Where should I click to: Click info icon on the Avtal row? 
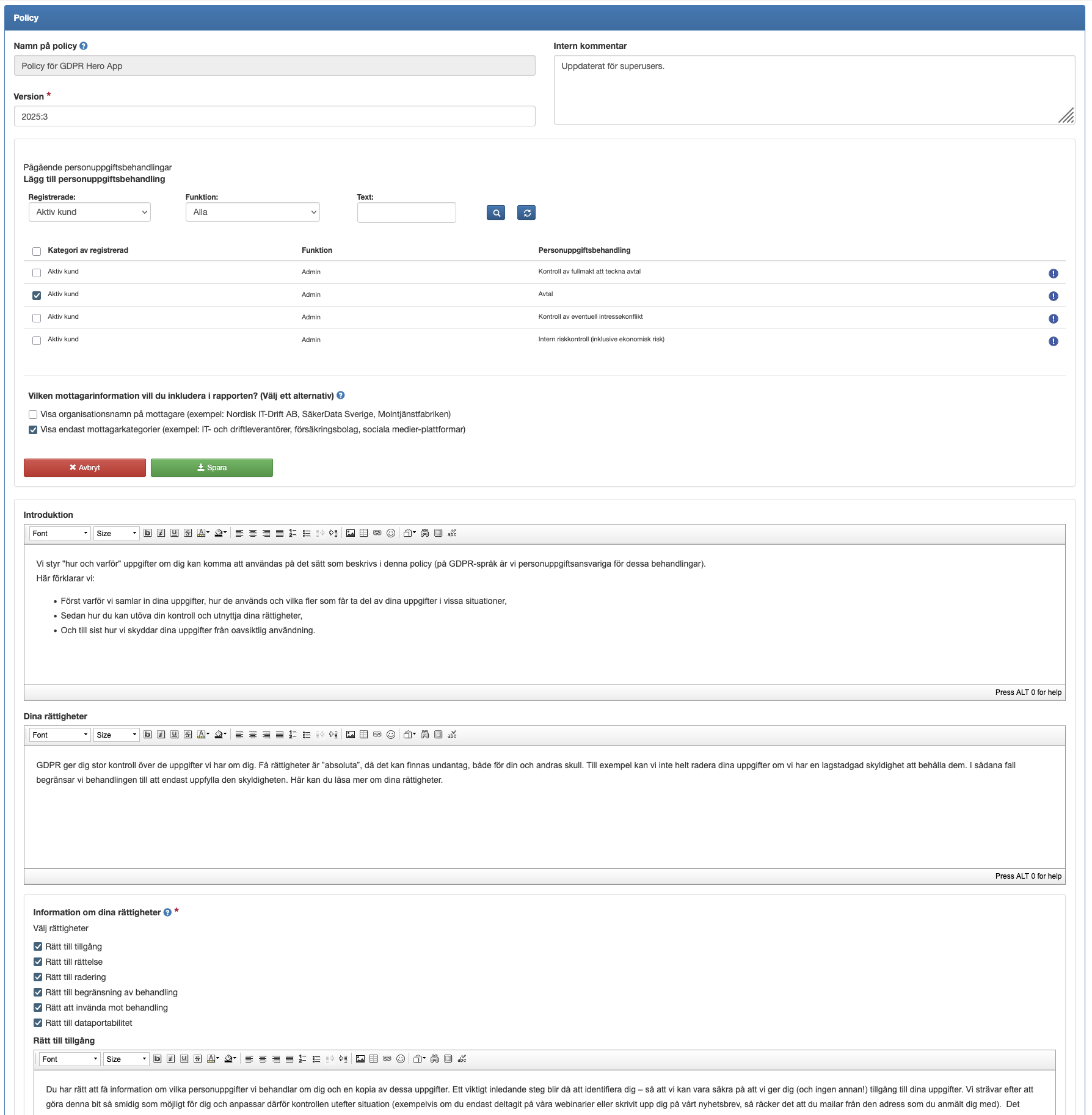1053,296
